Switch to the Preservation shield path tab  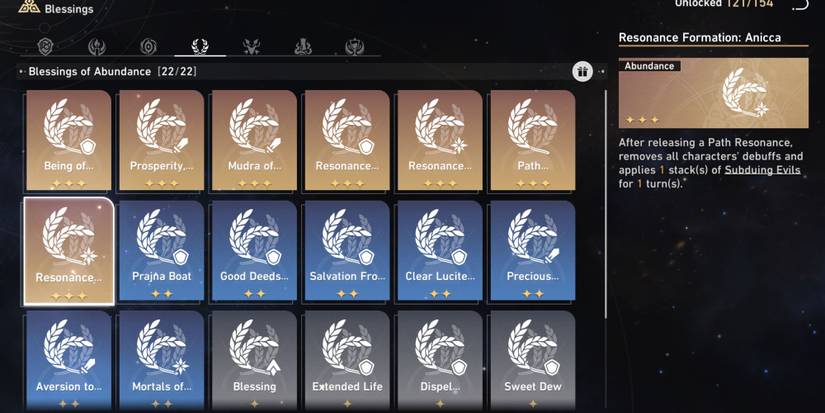point(46,47)
